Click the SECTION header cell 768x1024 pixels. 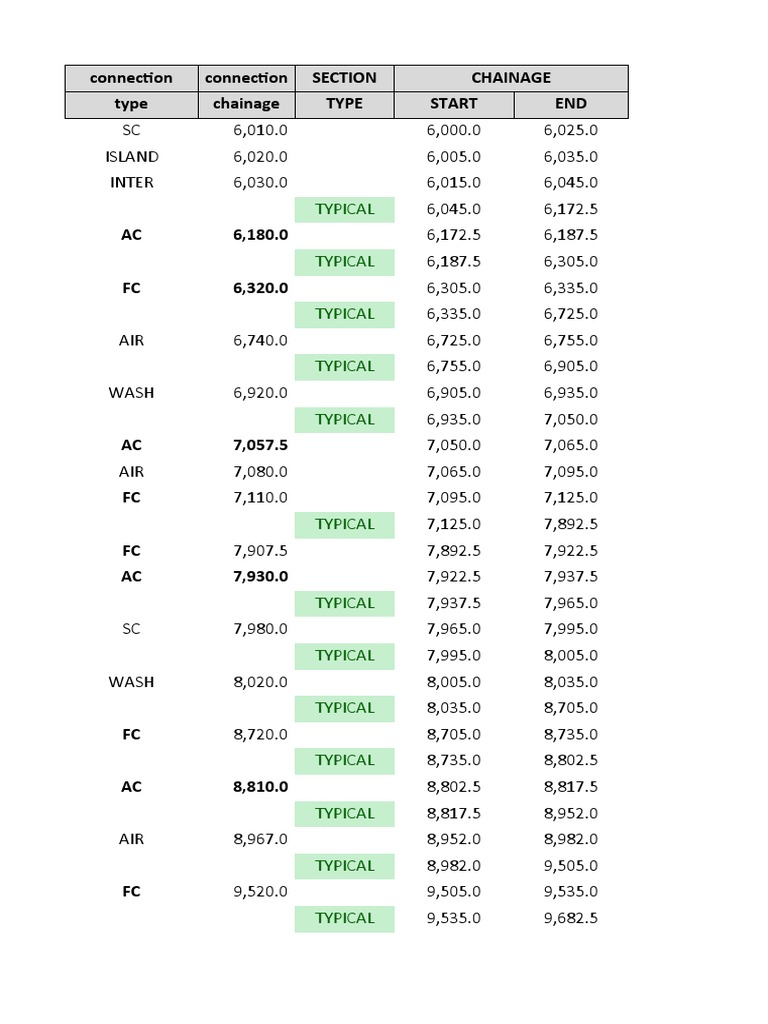[344, 78]
